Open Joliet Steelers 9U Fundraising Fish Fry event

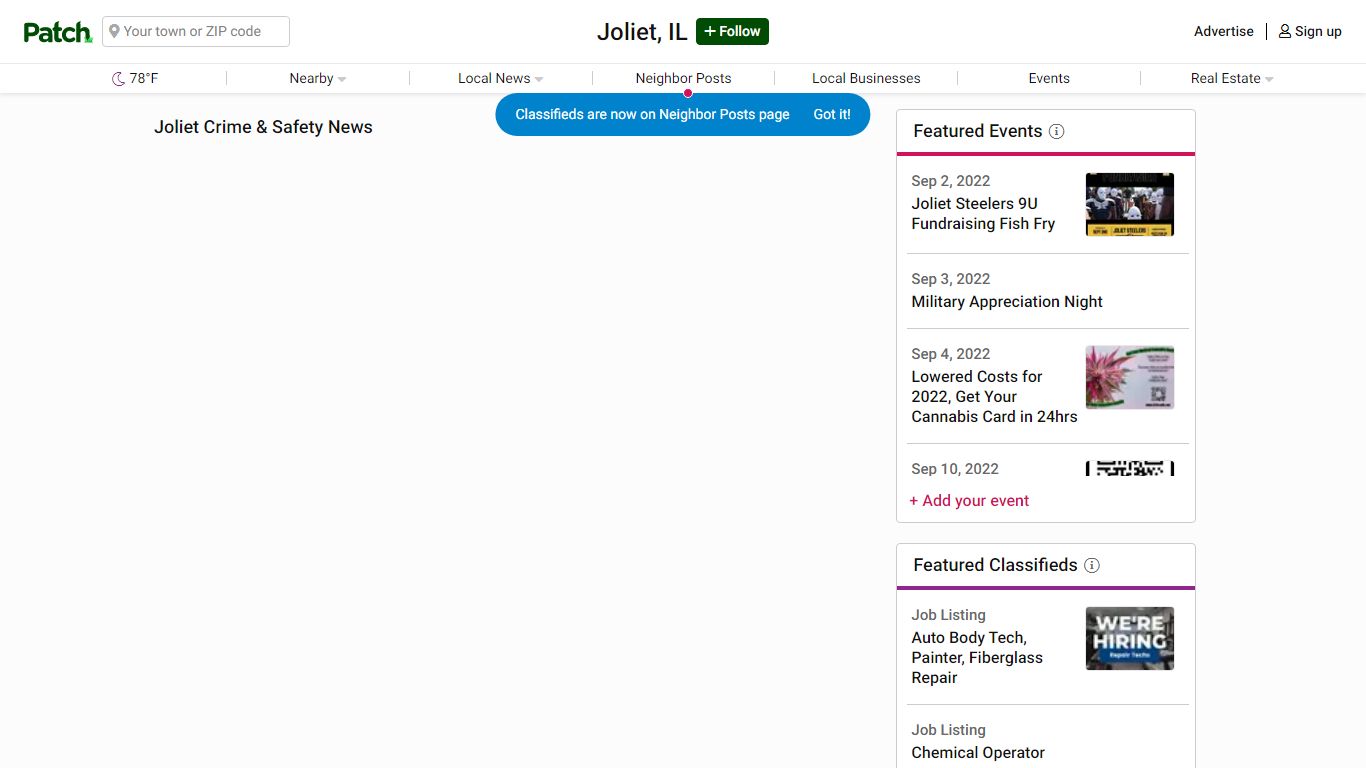[x=983, y=213]
